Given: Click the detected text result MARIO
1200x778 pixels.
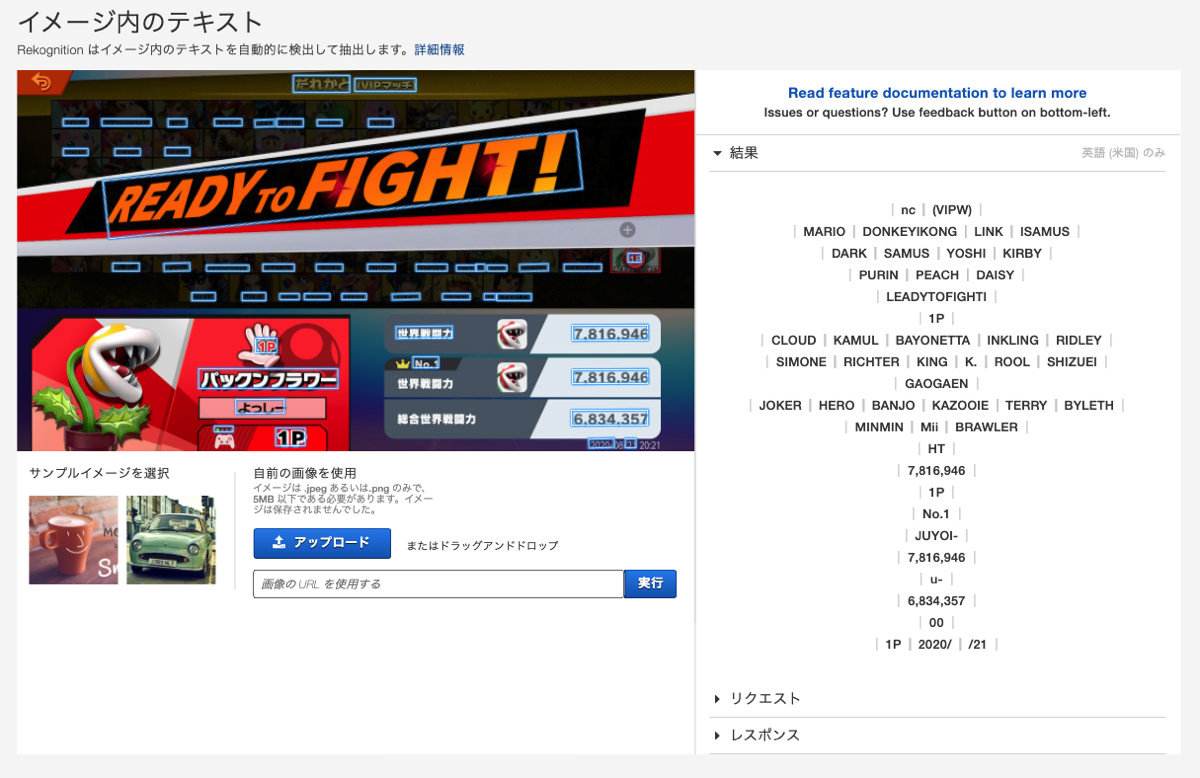Looking at the screenshot, I should tap(824, 231).
